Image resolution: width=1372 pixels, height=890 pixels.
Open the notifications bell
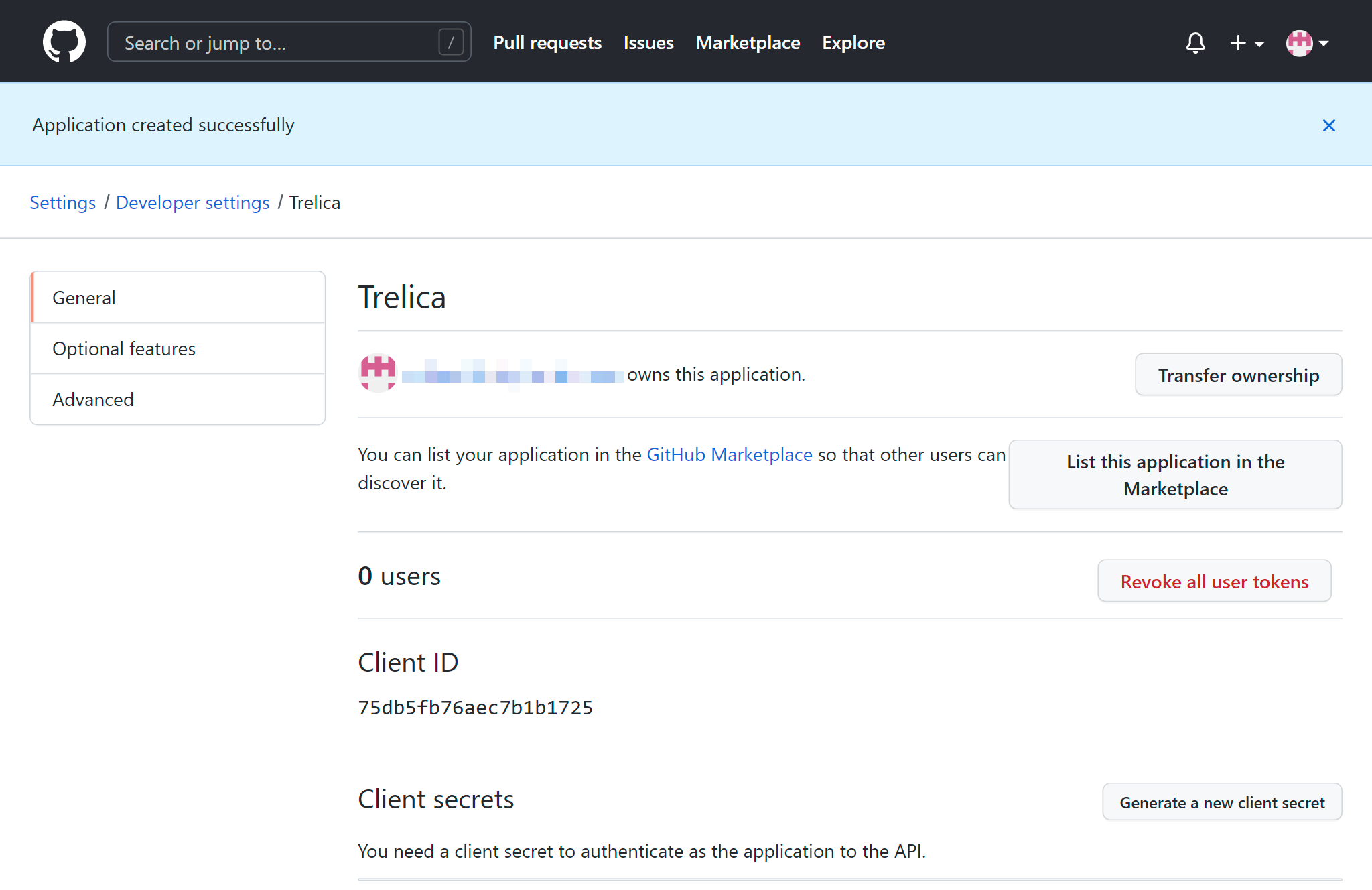[1195, 43]
